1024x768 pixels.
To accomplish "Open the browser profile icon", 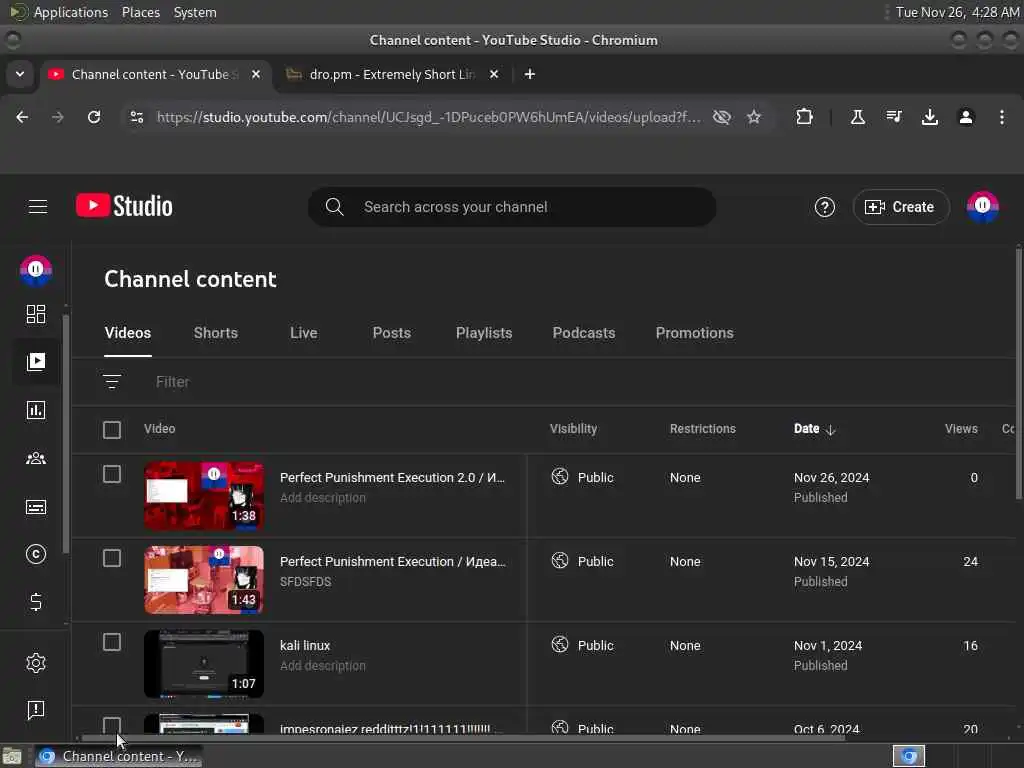I will [966, 117].
